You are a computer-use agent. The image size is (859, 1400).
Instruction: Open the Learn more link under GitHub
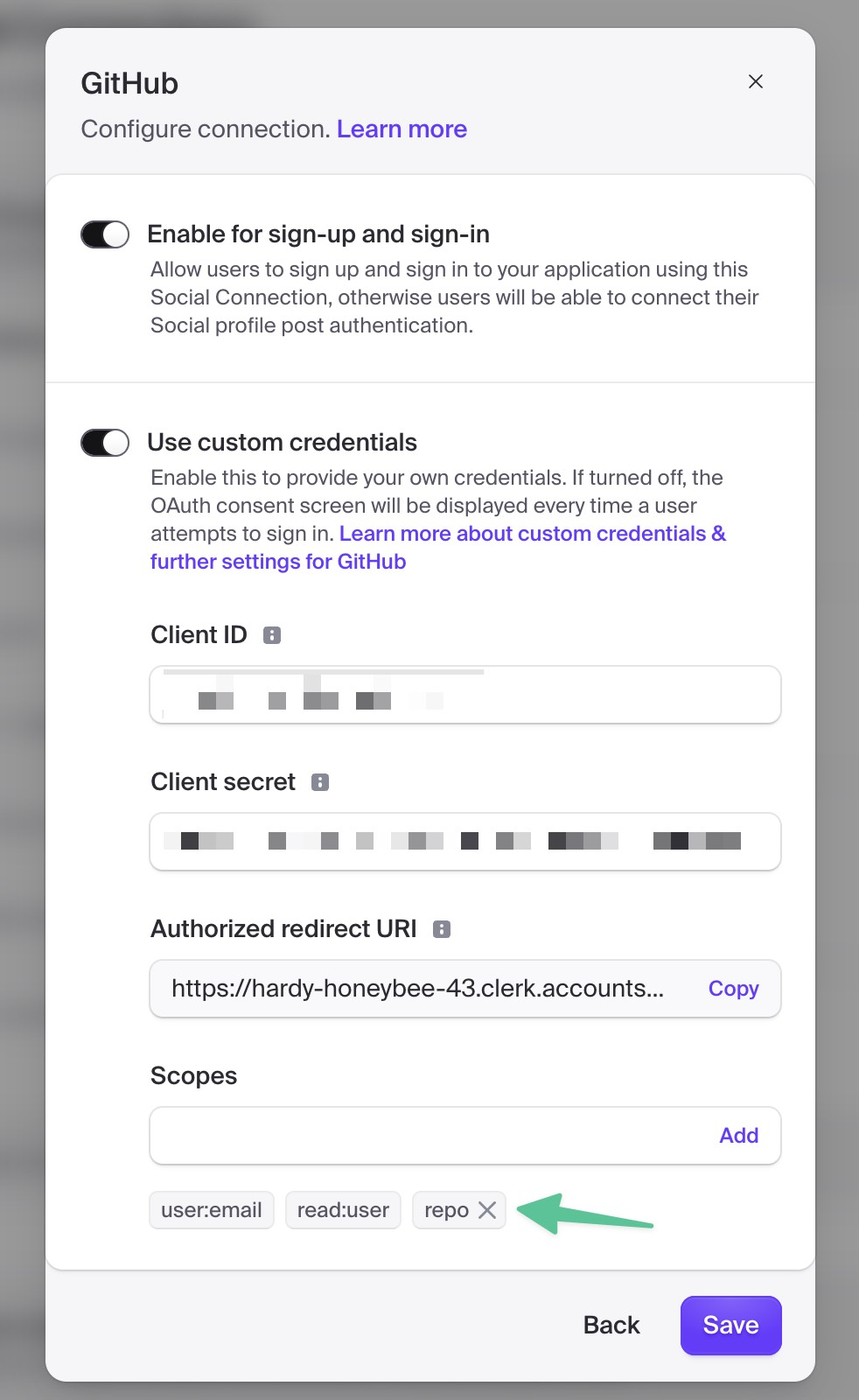click(402, 129)
